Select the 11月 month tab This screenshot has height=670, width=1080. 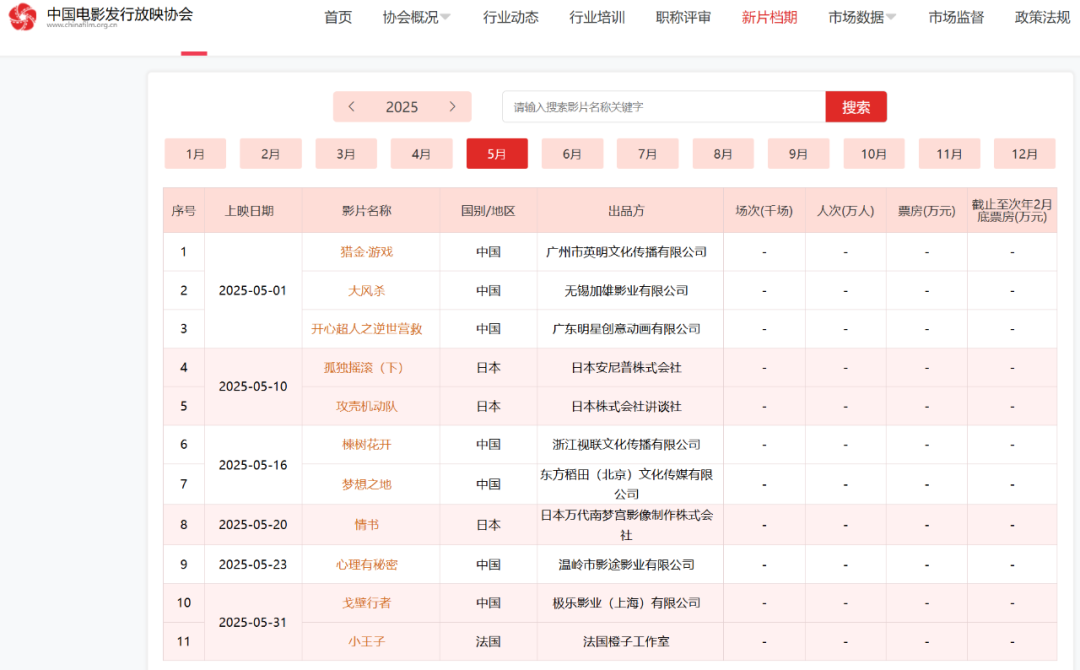click(x=949, y=154)
